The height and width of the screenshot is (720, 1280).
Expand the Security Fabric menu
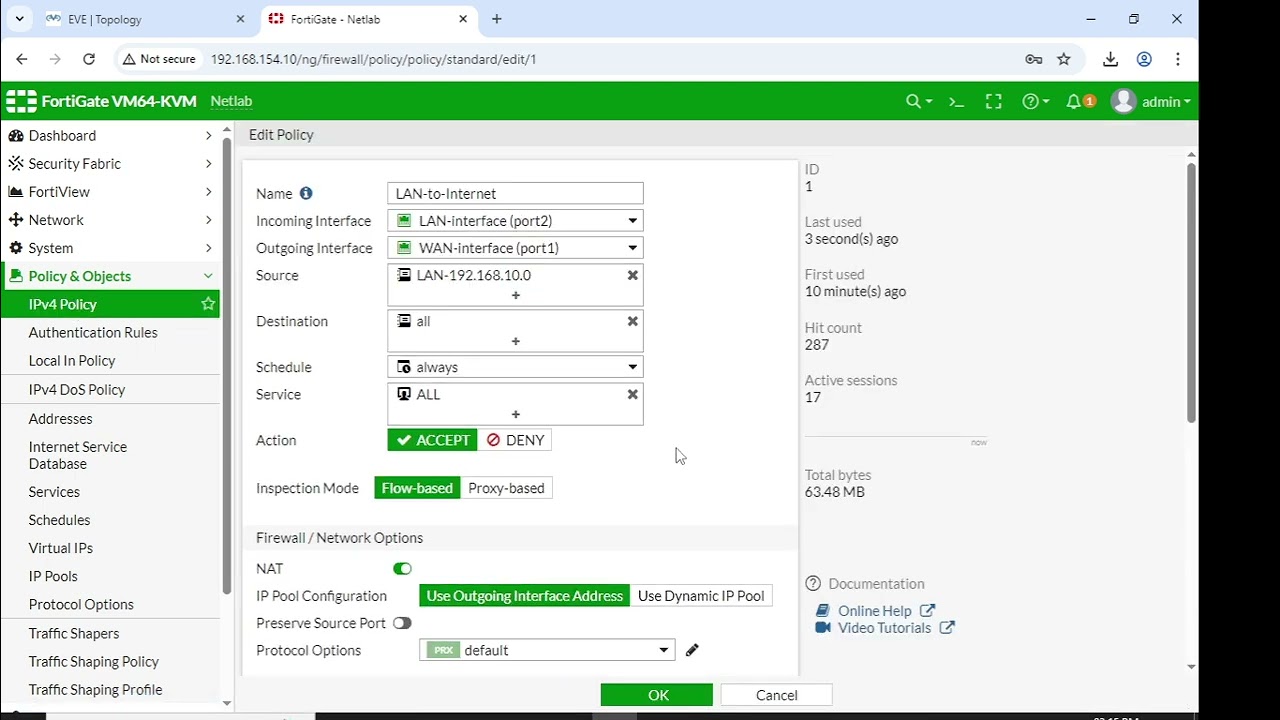point(111,163)
